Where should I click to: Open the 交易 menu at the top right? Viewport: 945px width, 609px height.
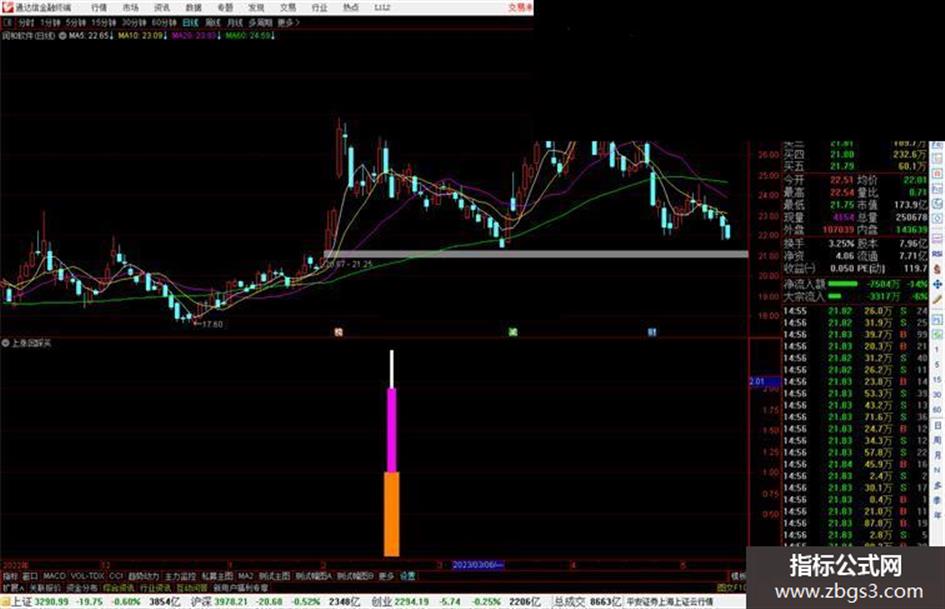coord(520,7)
